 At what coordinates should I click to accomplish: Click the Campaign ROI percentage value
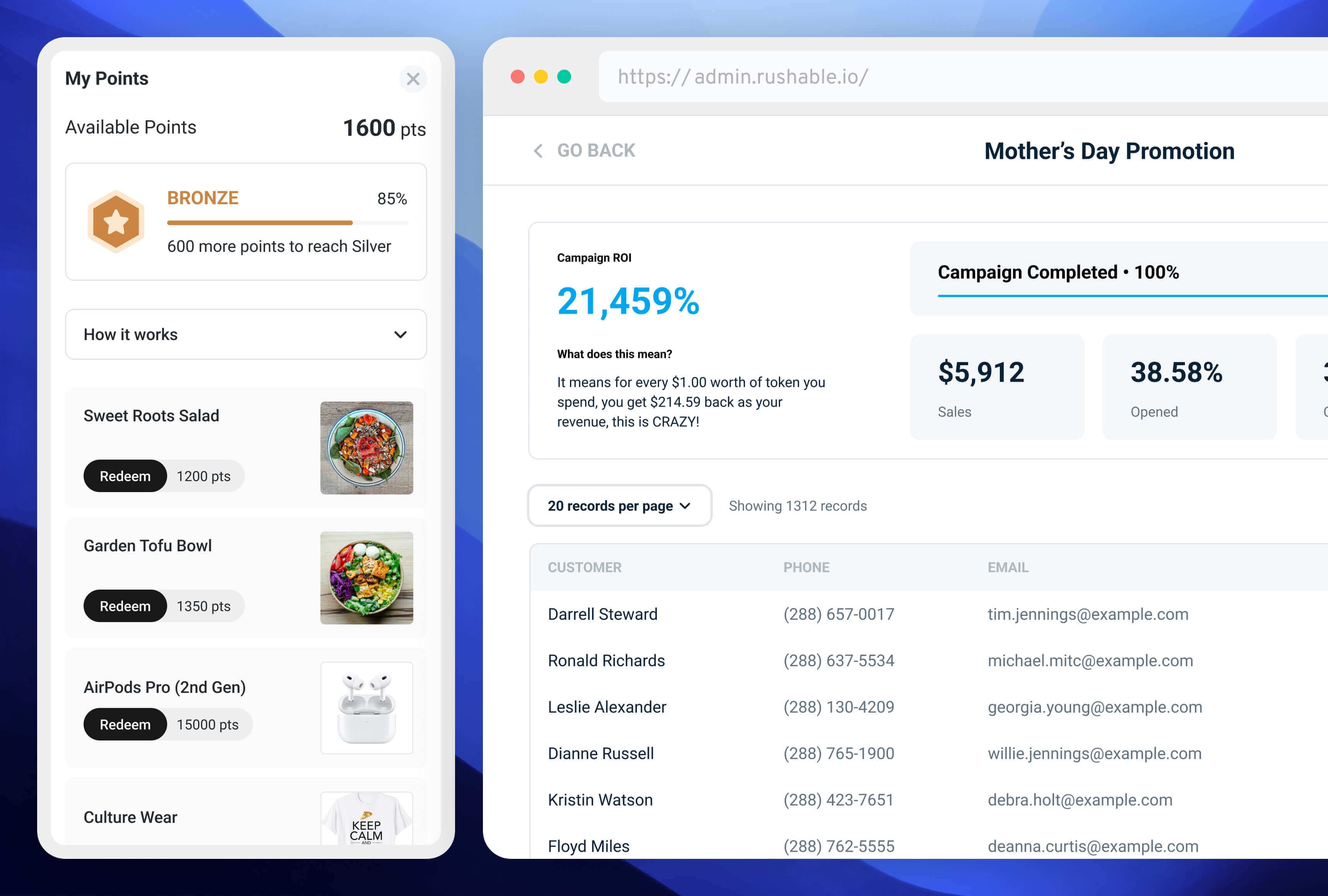tap(628, 299)
